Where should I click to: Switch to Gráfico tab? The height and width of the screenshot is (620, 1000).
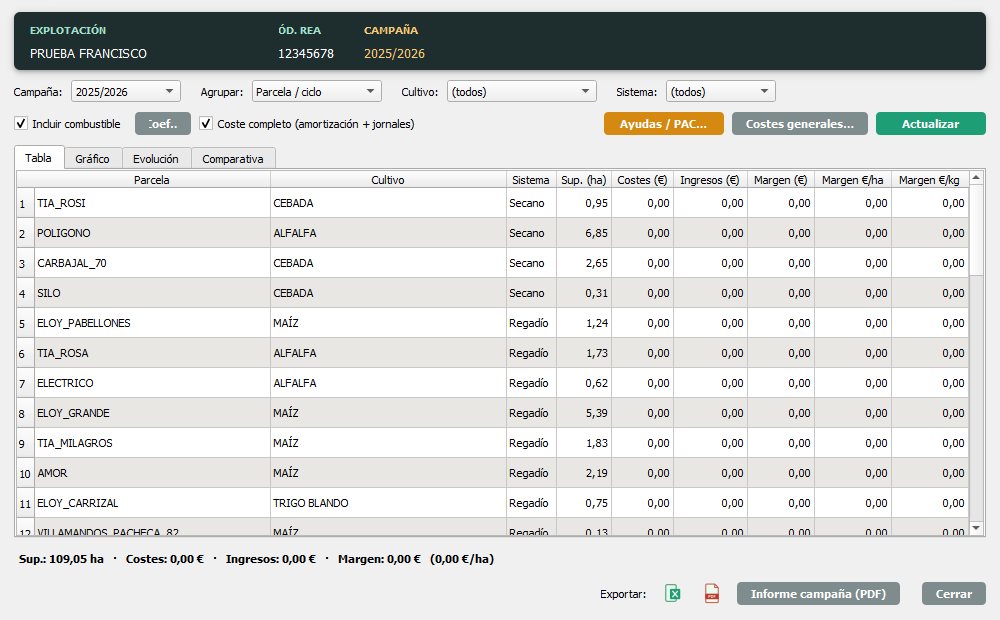[92, 159]
